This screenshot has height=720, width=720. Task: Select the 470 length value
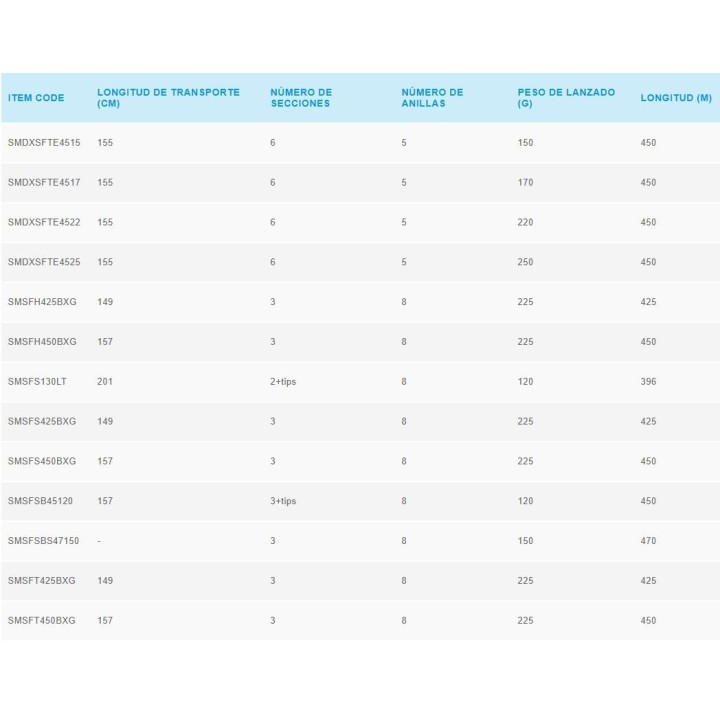648,541
